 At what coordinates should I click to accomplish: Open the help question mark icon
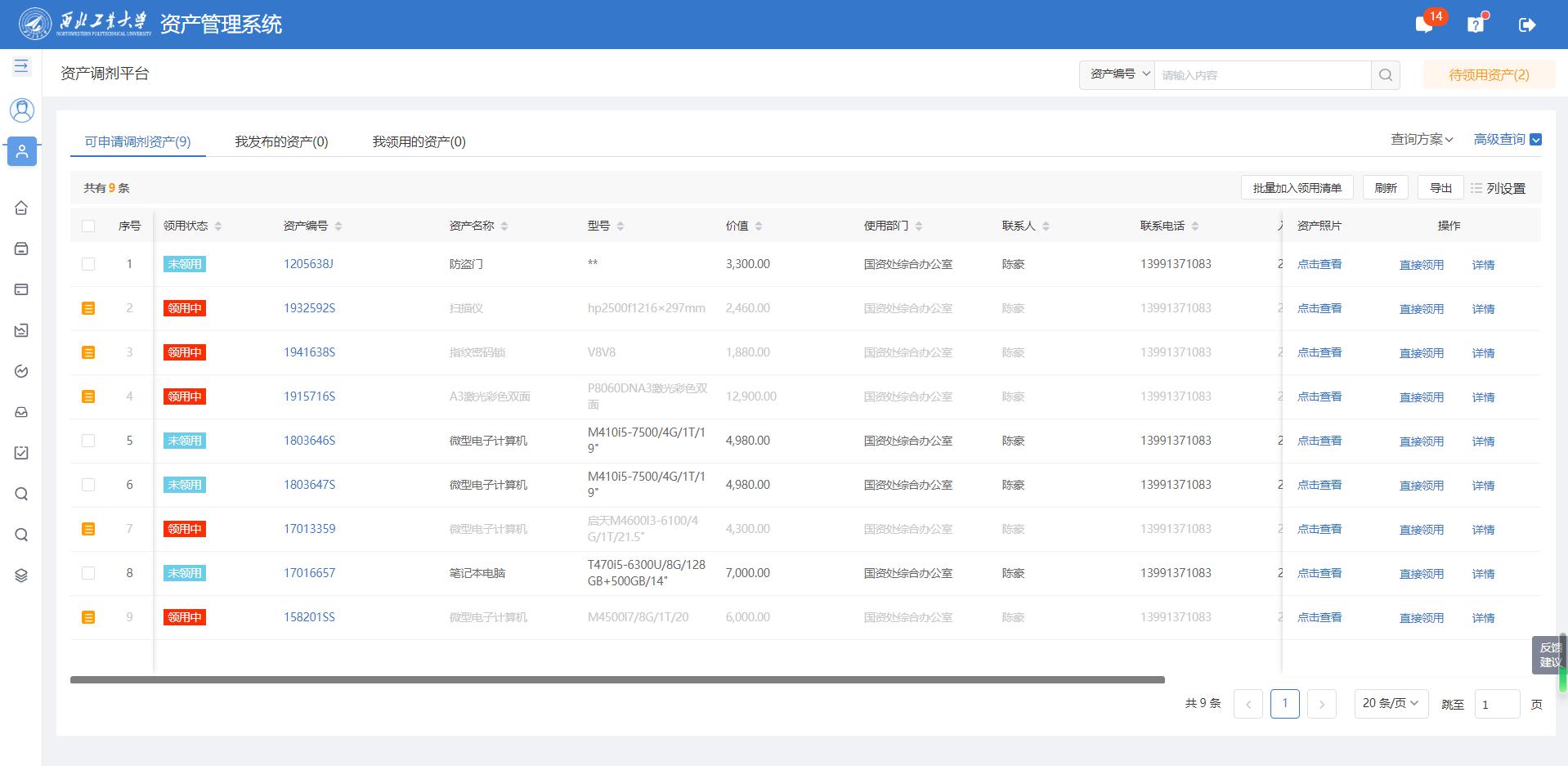pyautogui.click(x=1476, y=25)
